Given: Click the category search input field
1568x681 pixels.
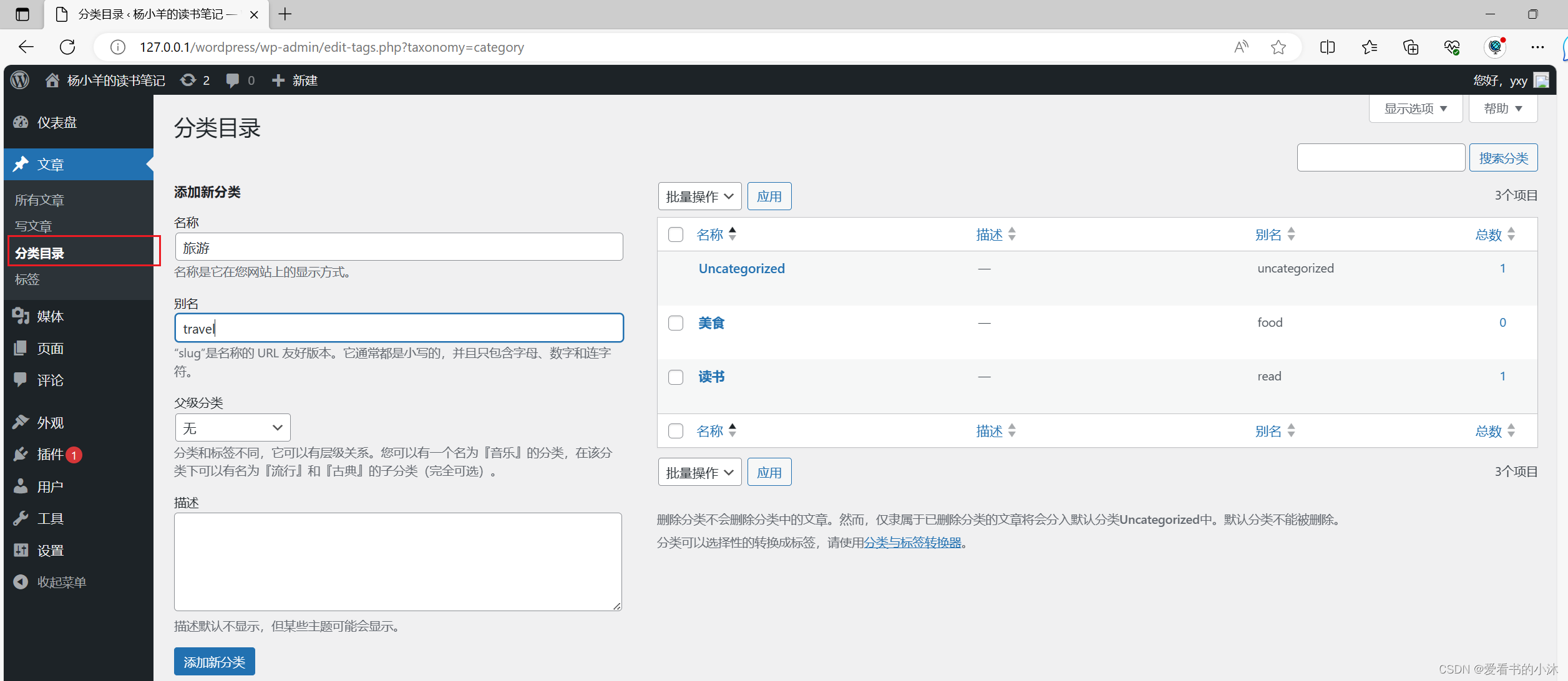Looking at the screenshot, I should click(x=1381, y=158).
